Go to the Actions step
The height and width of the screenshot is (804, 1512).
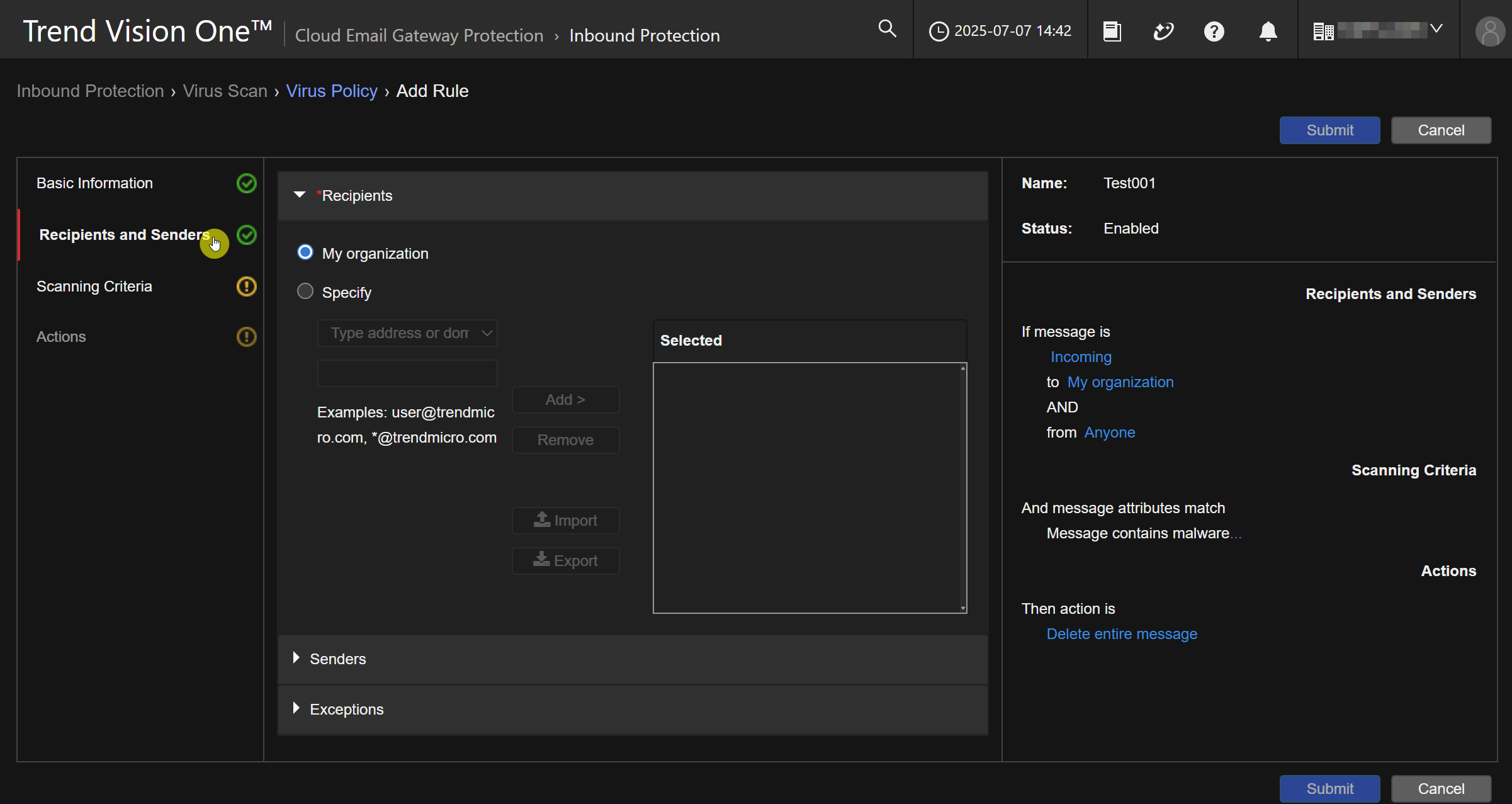click(61, 337)
